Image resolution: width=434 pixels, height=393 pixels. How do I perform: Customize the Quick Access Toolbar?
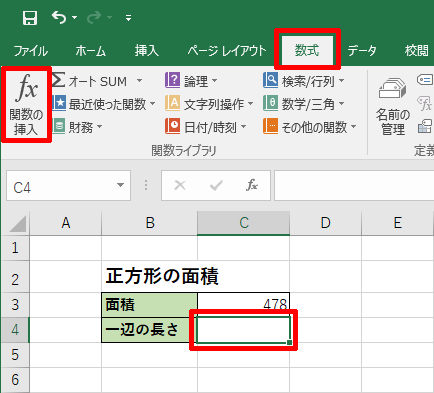coord(128,18)
